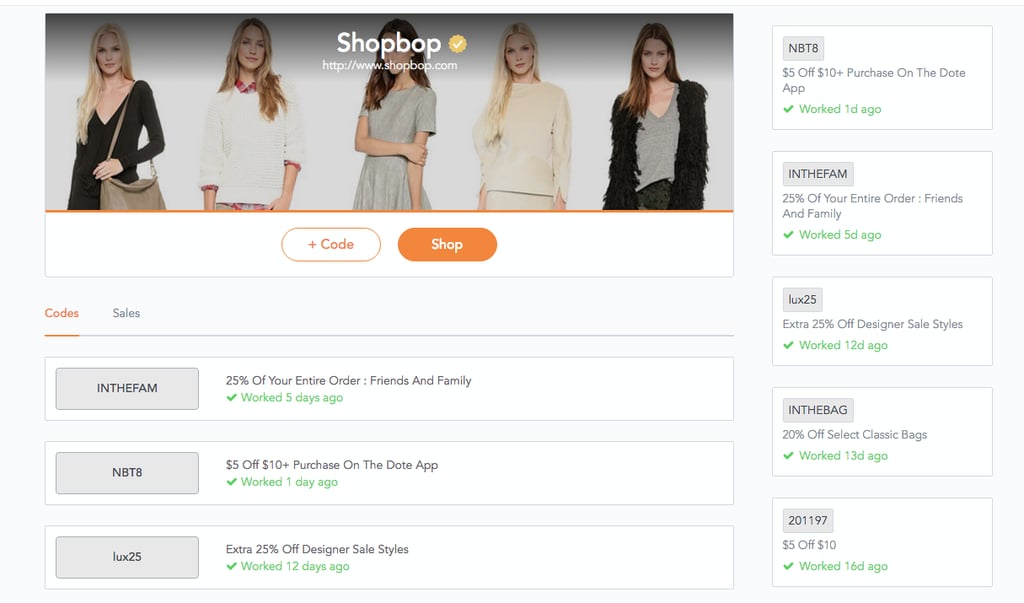Click checkmark icon beside 'Worked 5d ago'
This screenshot has height=603, width=1024.
[x=788, y=235]
